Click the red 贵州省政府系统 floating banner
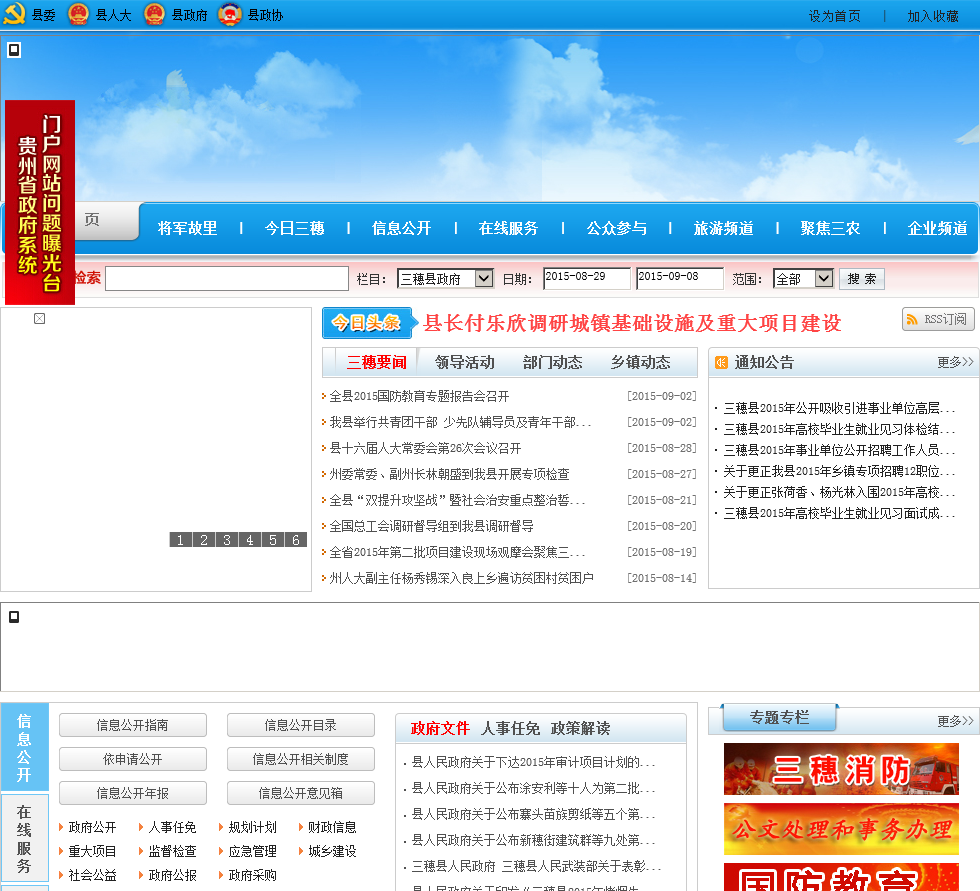 [40, 202]
